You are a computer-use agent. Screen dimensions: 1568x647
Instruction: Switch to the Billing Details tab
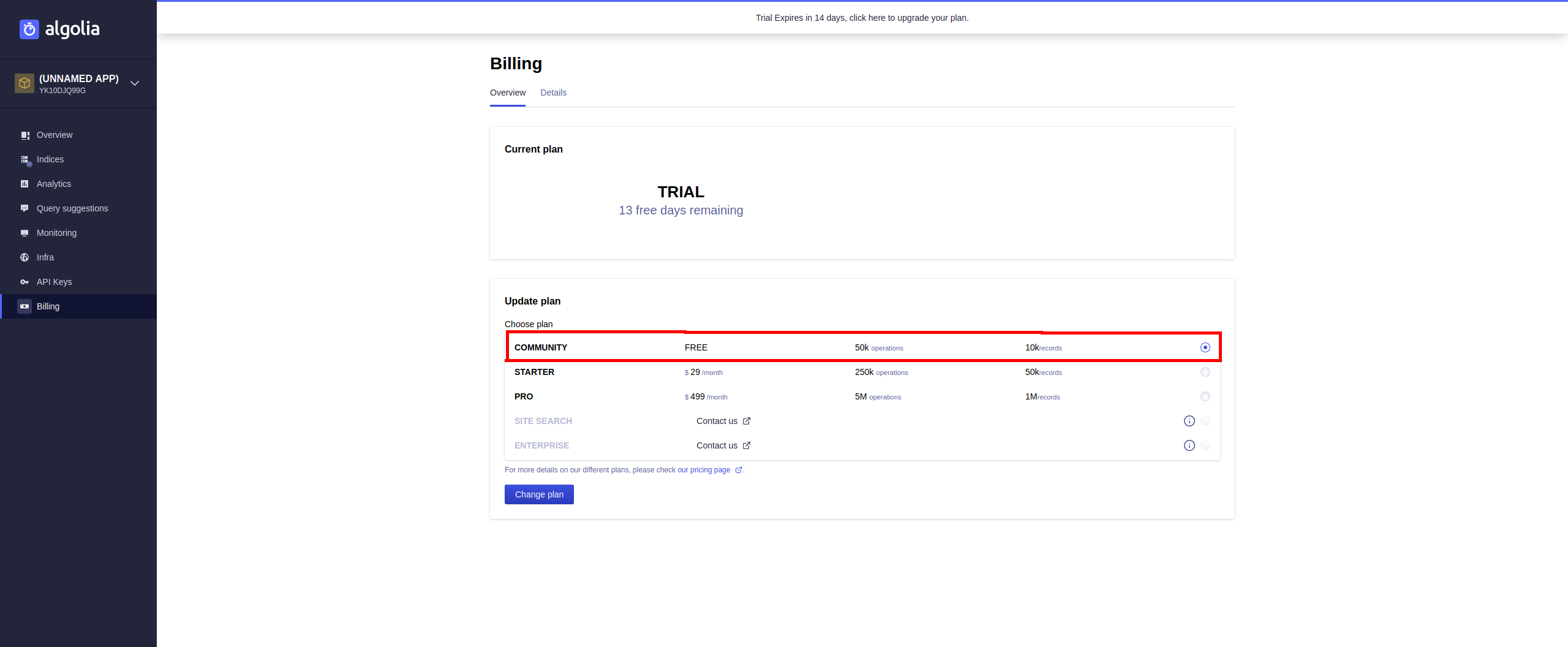pos(553,93)
